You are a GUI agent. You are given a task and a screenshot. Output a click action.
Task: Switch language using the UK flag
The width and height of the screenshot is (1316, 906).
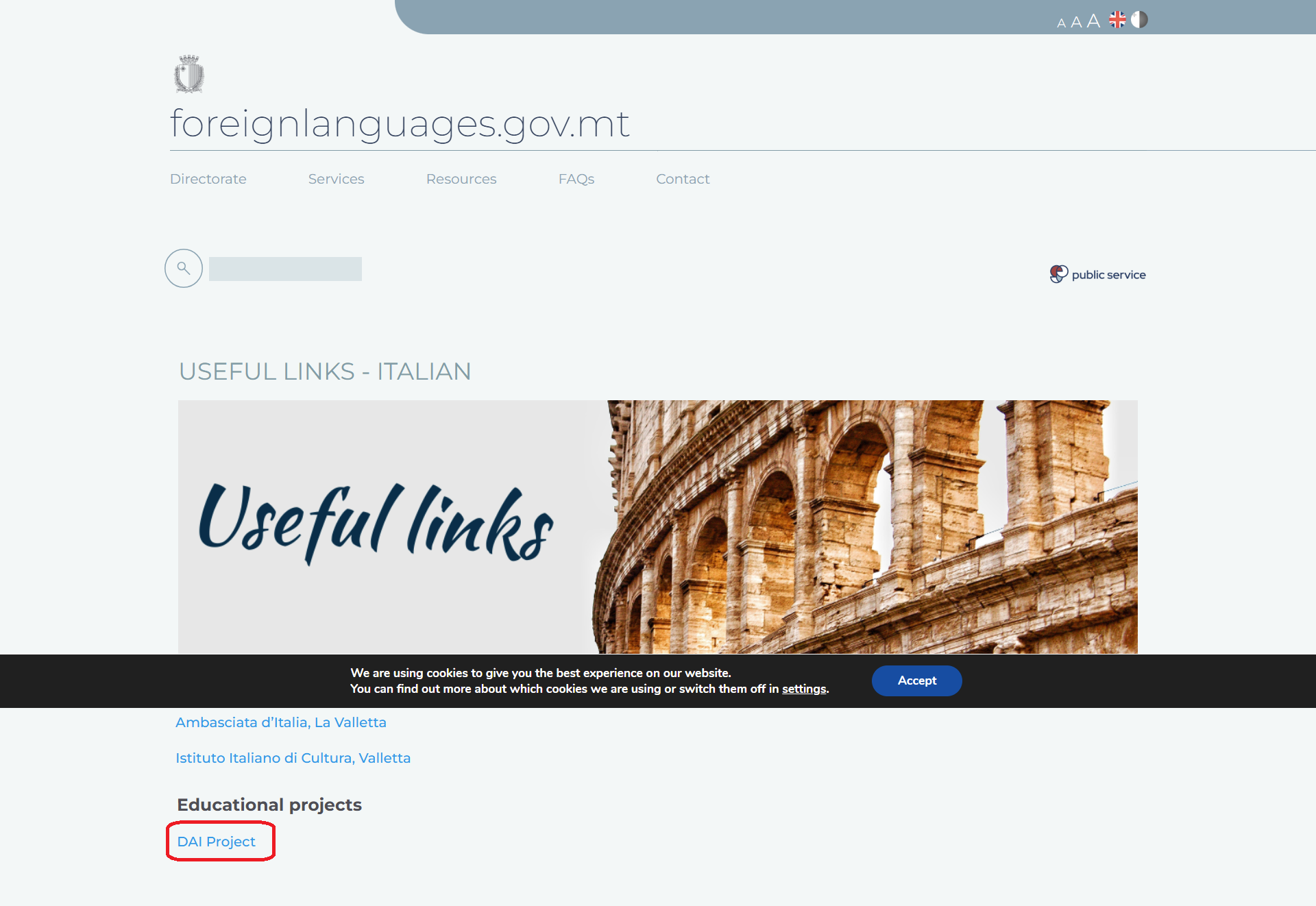(1117, 20)
